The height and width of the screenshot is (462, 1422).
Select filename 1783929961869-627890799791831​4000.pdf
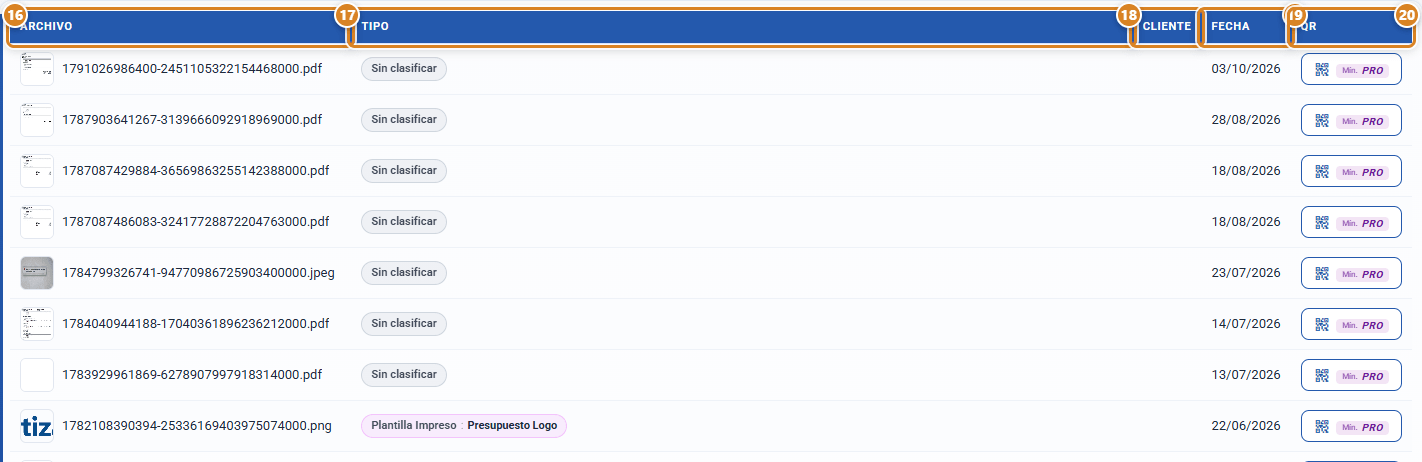tap(192, 375)
